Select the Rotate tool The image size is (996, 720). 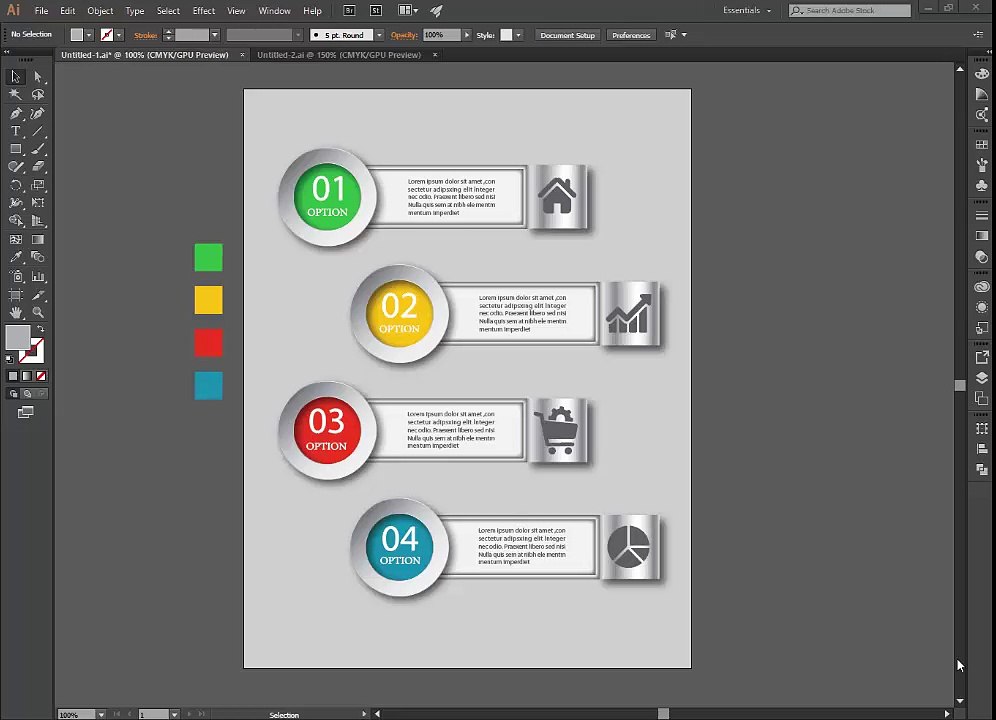click(x=15, y=185)
